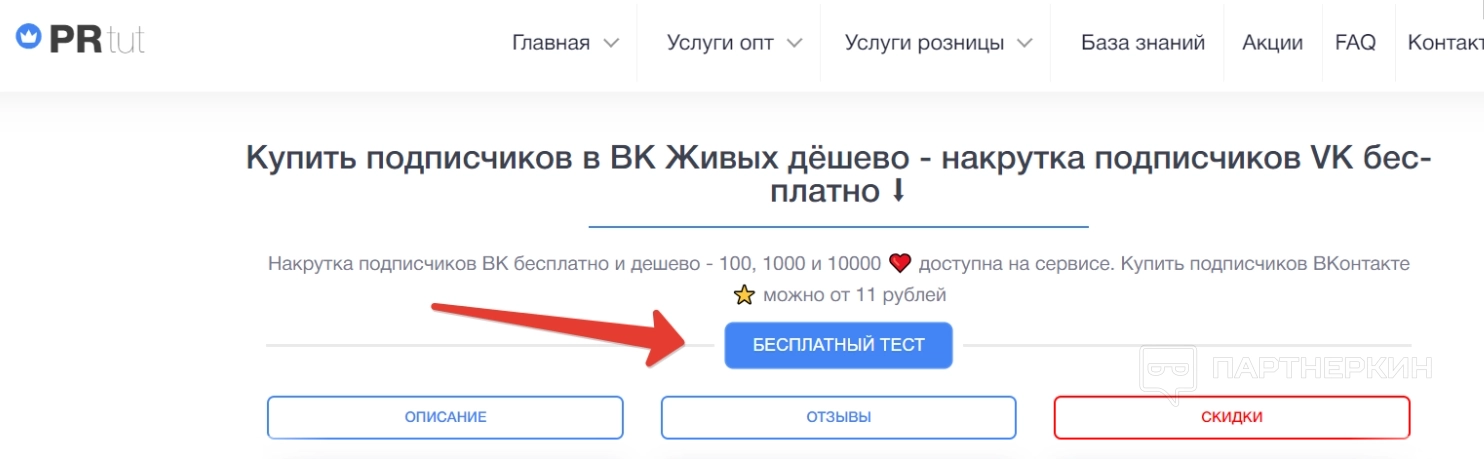The width and height of the screenshot is (1484, 459).
Task: Open the Акции menu link
Action: pos(1272,43)
